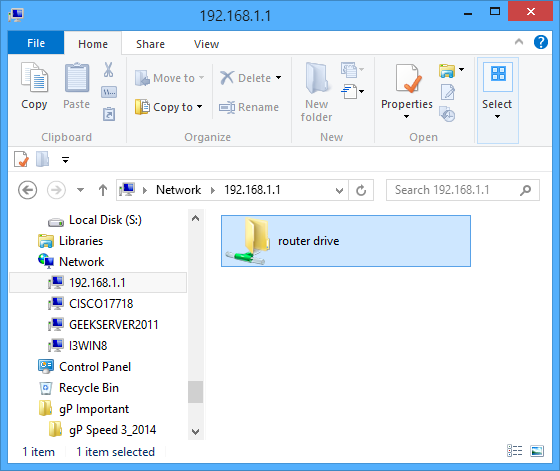560x471 pixels.
Task: Expand the Select dropdown menu
Action: pos(498,100)
